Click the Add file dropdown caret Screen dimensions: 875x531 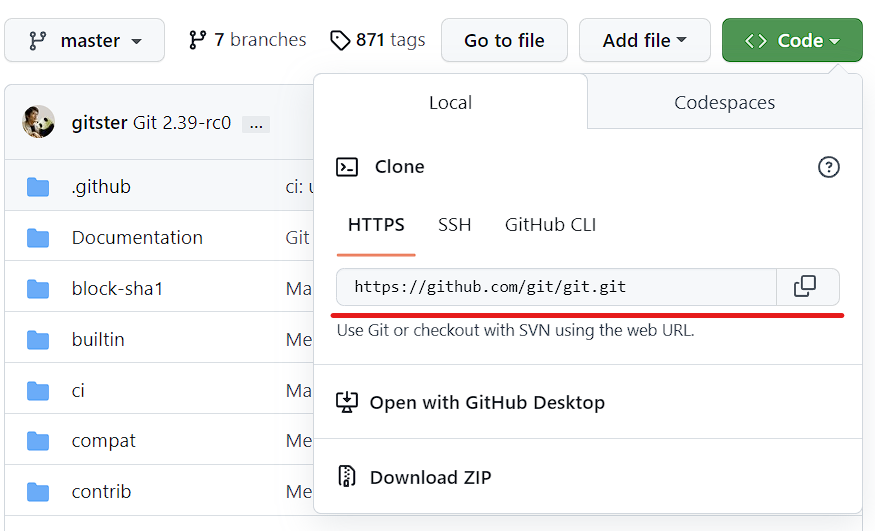[681, 40]
